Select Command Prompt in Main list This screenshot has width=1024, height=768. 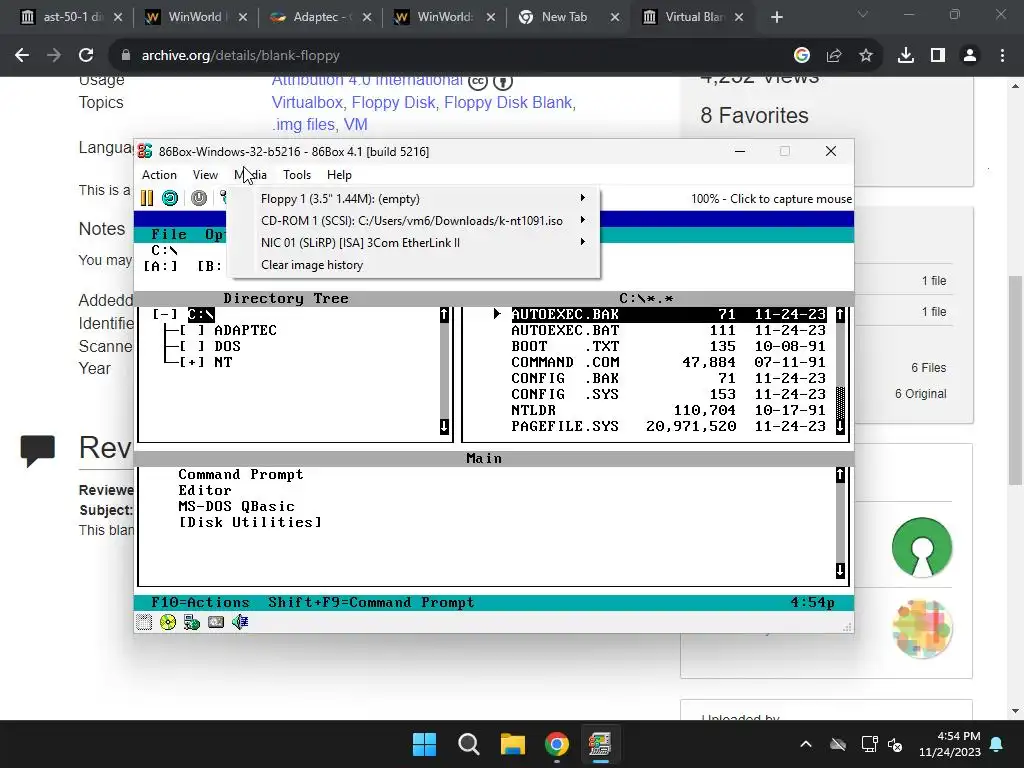241,474
